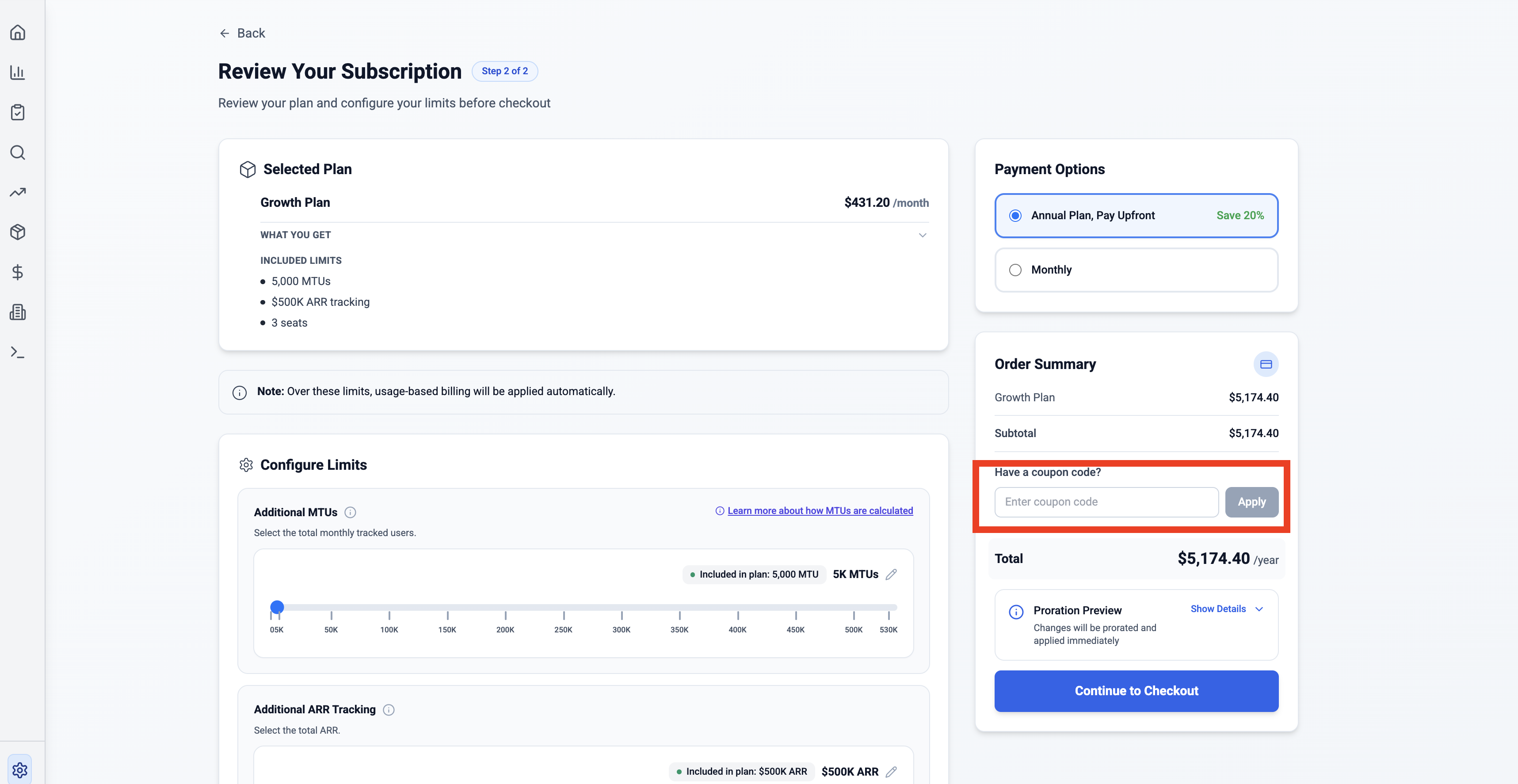This screenshot has width=1518, height=784.
Task: Edit the 5K MTUs value pencil icon
Action: (x=891, y=575)
